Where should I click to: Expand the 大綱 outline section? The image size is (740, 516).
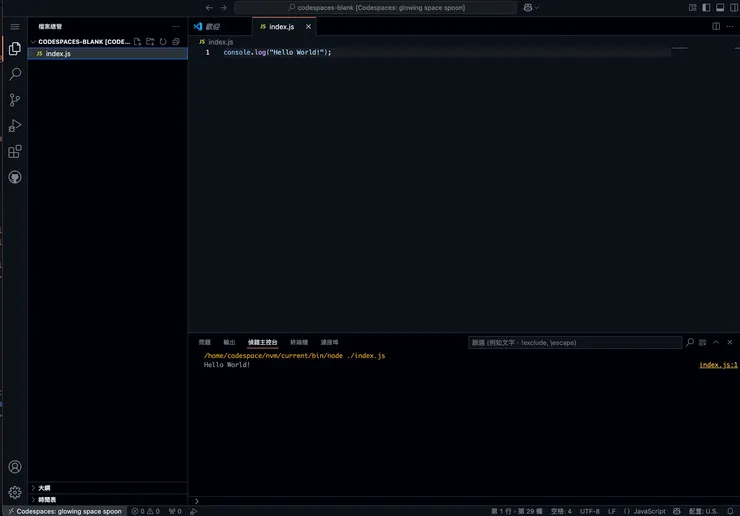pos(44,488)
